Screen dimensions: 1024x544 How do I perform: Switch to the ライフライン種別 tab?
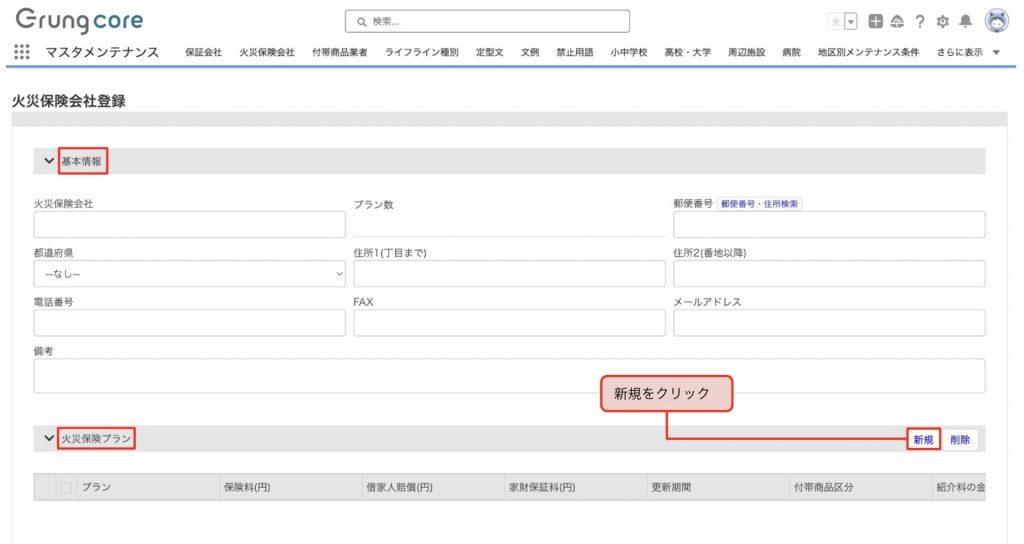(421, 52)
